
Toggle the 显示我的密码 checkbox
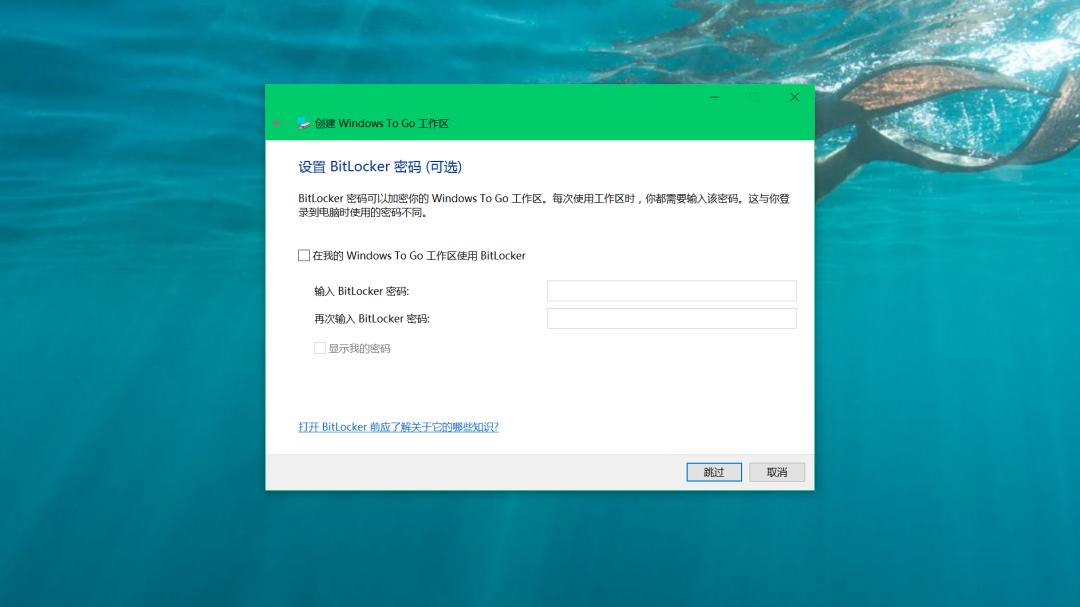coord(320,348)
